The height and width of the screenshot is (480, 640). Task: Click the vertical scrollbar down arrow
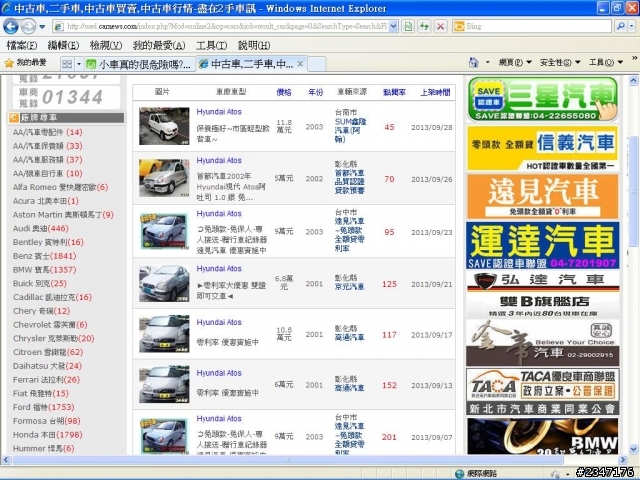tap(633, 449)
